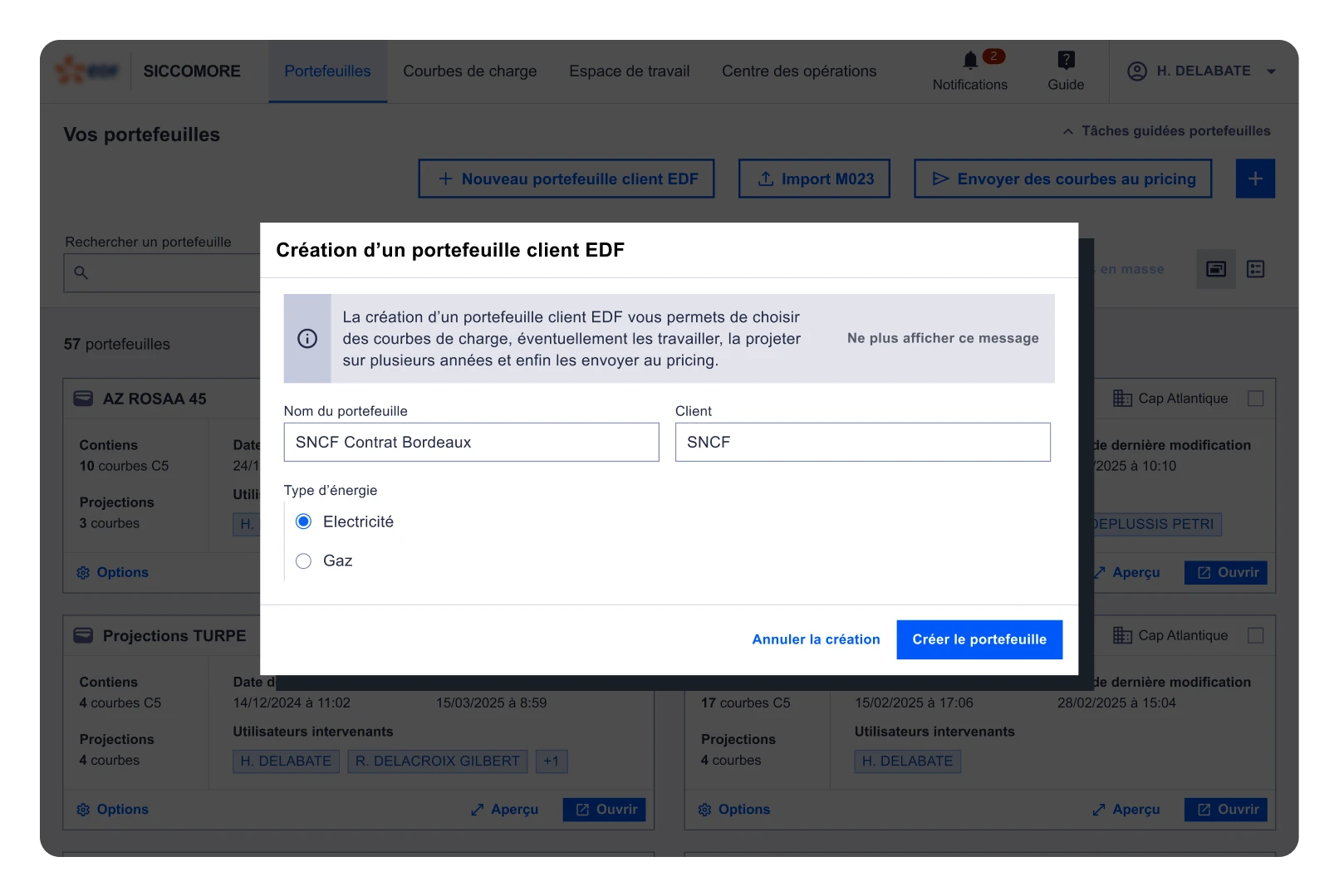
Task: Click Ouvrir on the lower Cap Atlantique card
Action: tap(1226, 810)
